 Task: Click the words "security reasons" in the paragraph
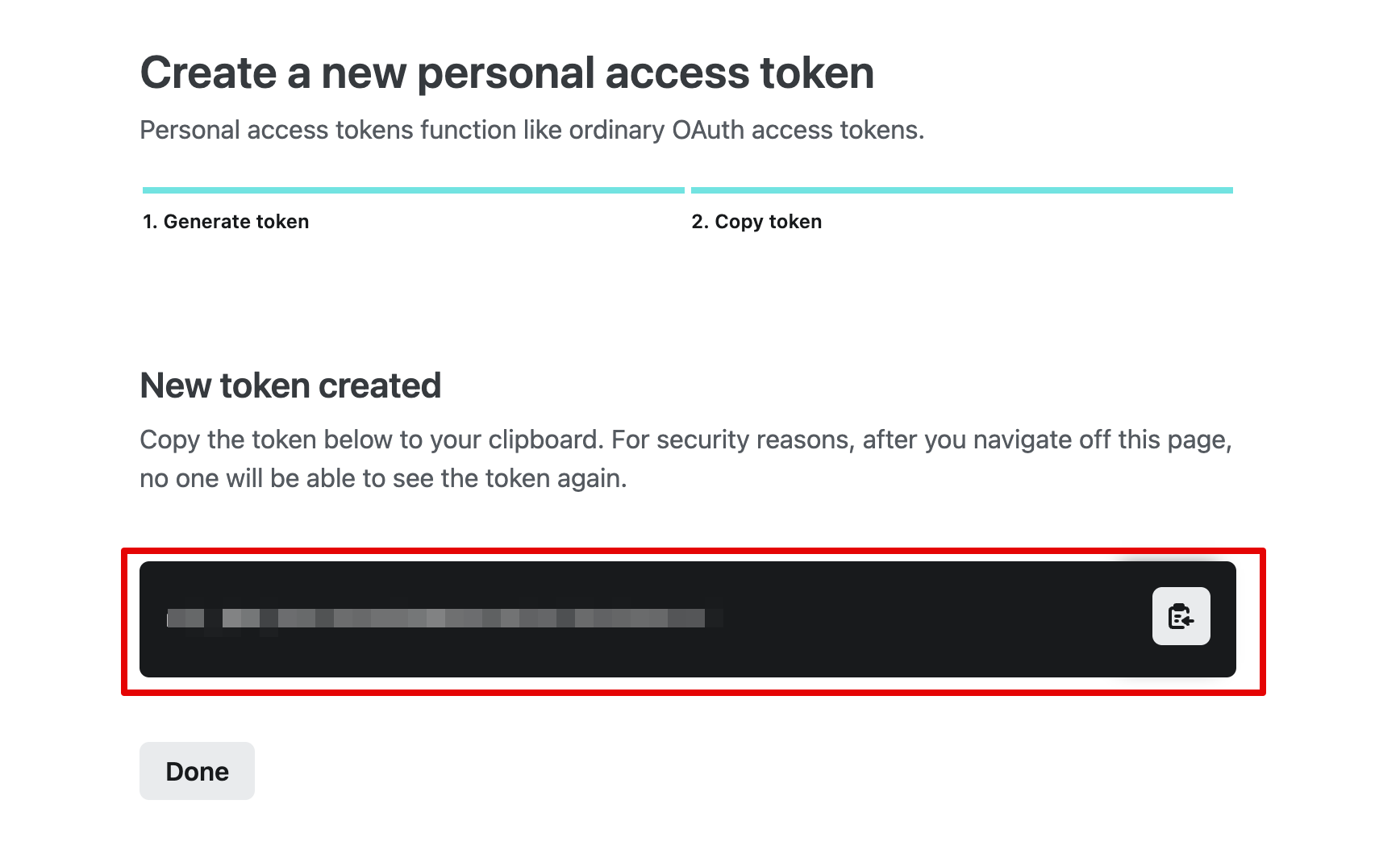[x=755, y=440]
